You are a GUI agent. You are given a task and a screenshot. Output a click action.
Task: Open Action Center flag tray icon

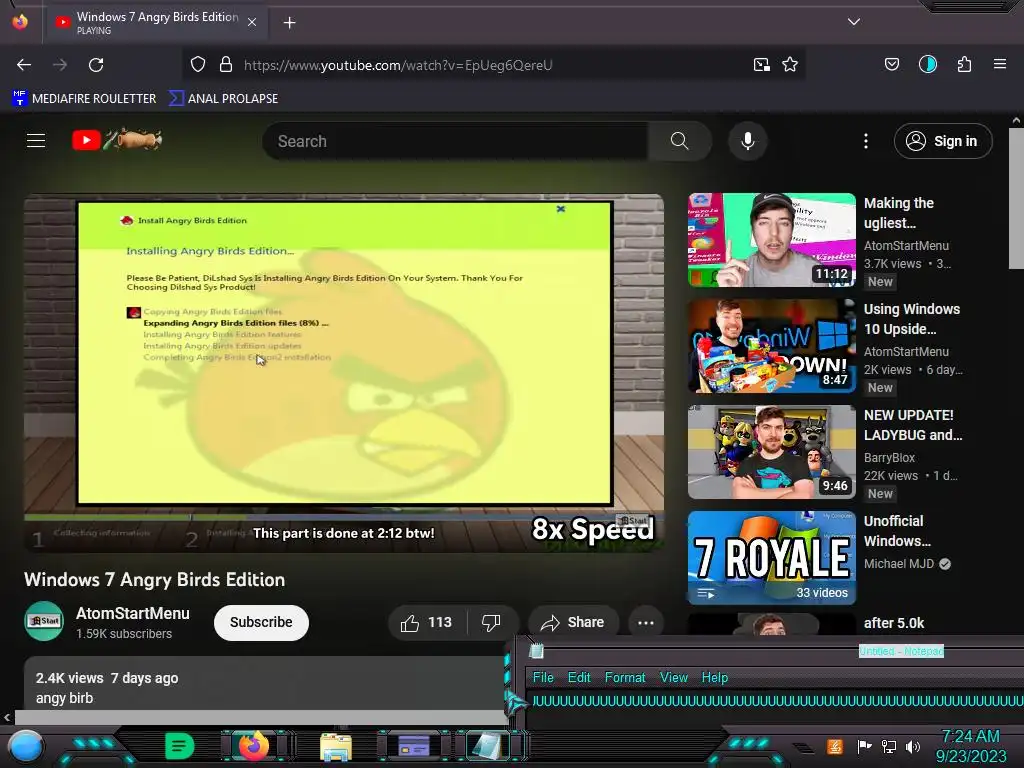pos(865,746)
